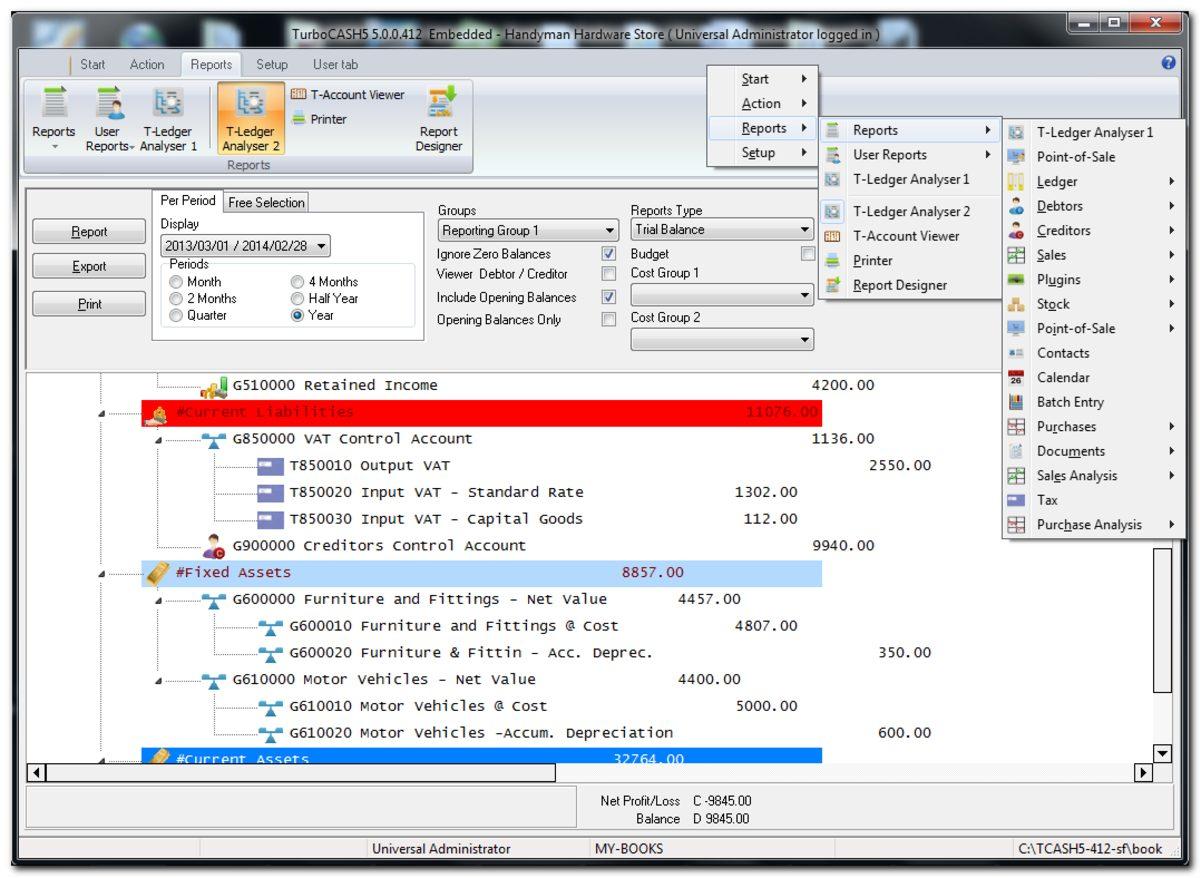This screenshot has height=878, width=1200.
Task: Click the blue help question mark icon
Action: (1168, 63)
